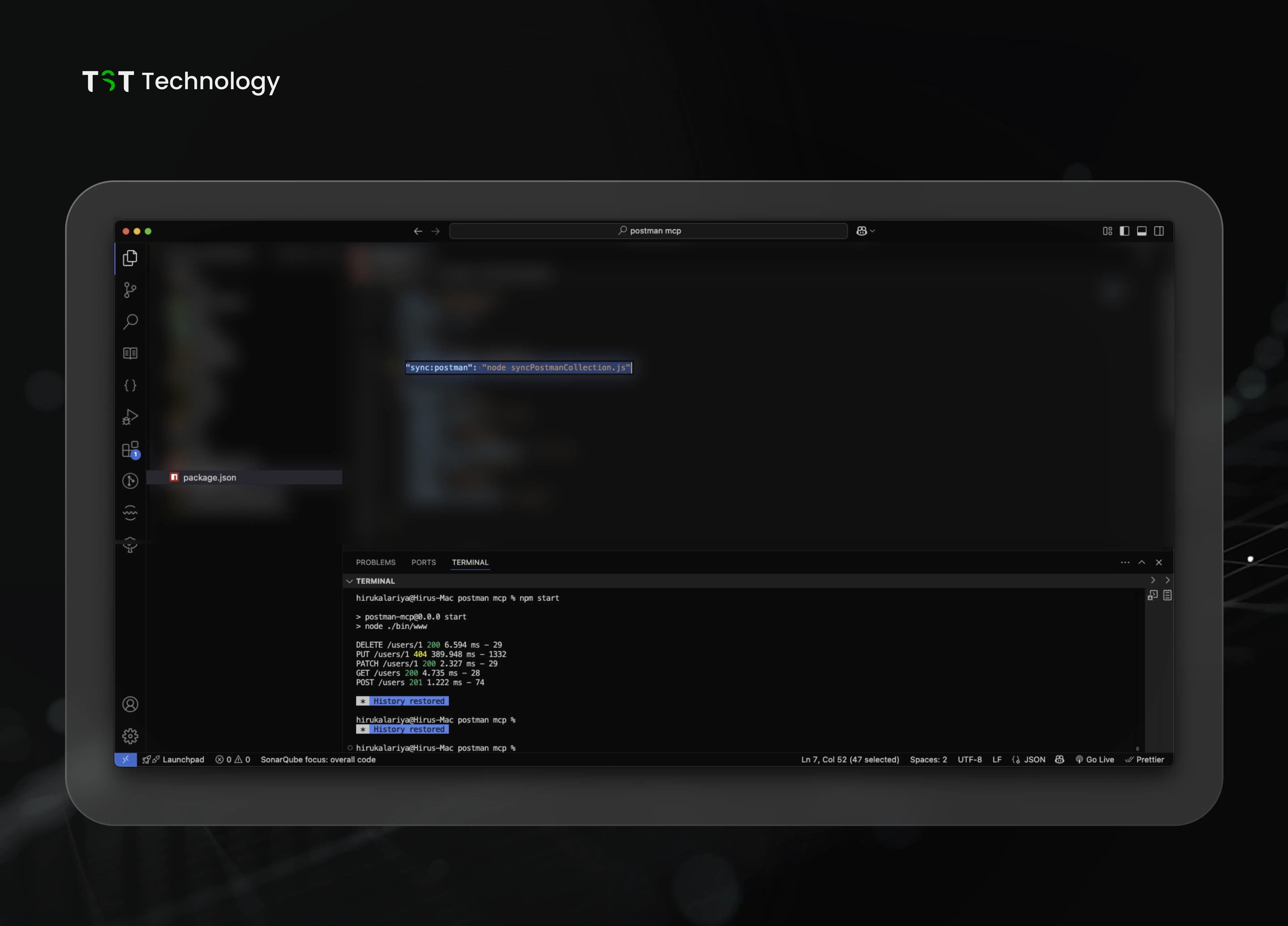Viewport: 1288px width, 926px height.
Task: Switch to the TERMINAL panel tab
Action: pos(470,563)
